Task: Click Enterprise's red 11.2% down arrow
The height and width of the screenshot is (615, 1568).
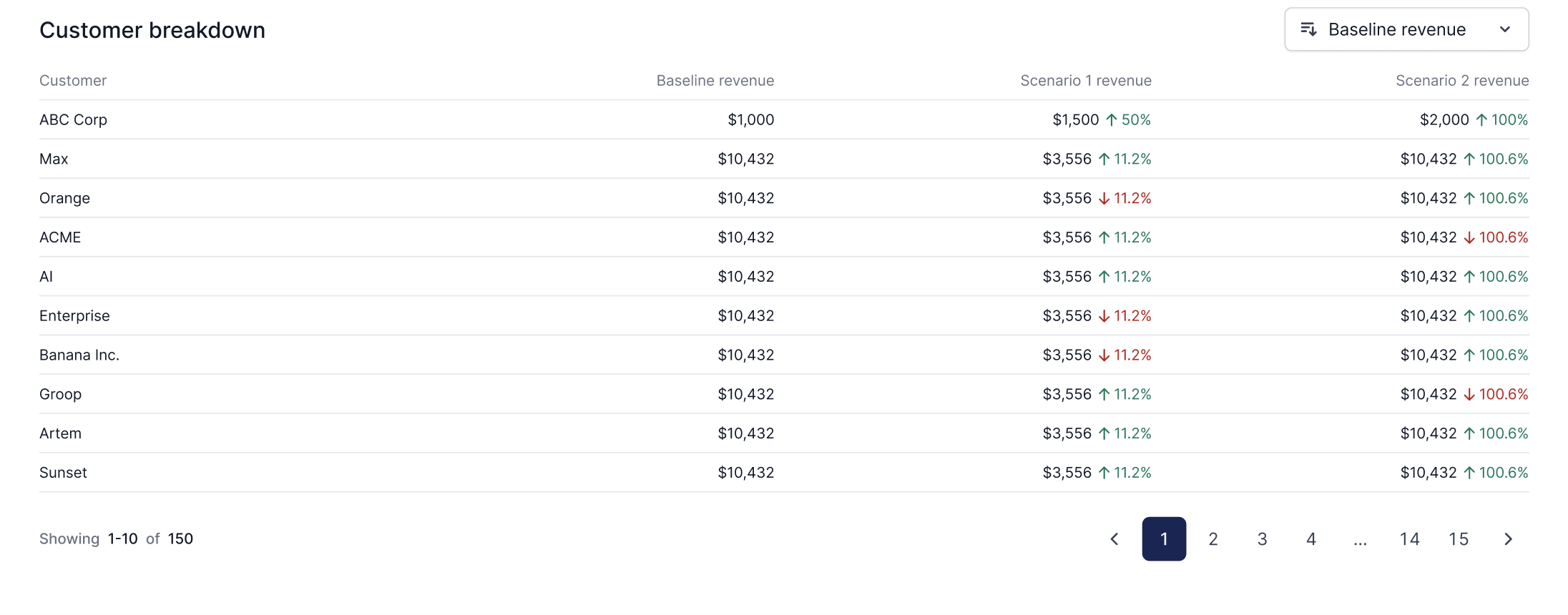Action: [x=1104, y=316]
